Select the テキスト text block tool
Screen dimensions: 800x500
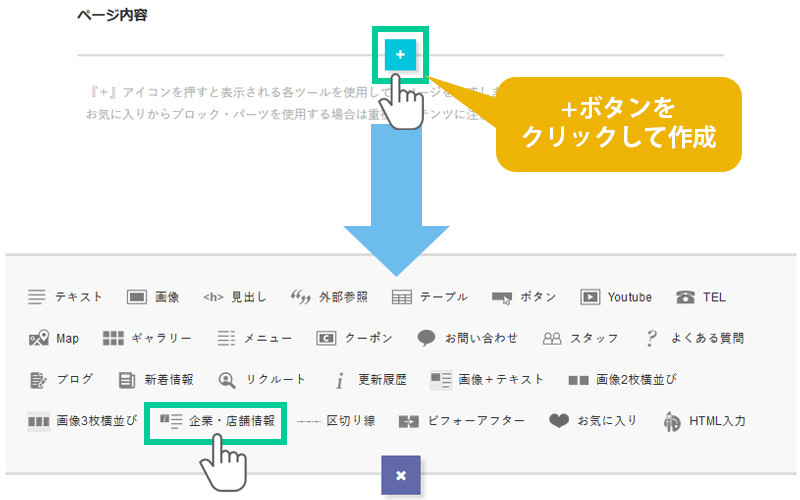pos(66,297)
